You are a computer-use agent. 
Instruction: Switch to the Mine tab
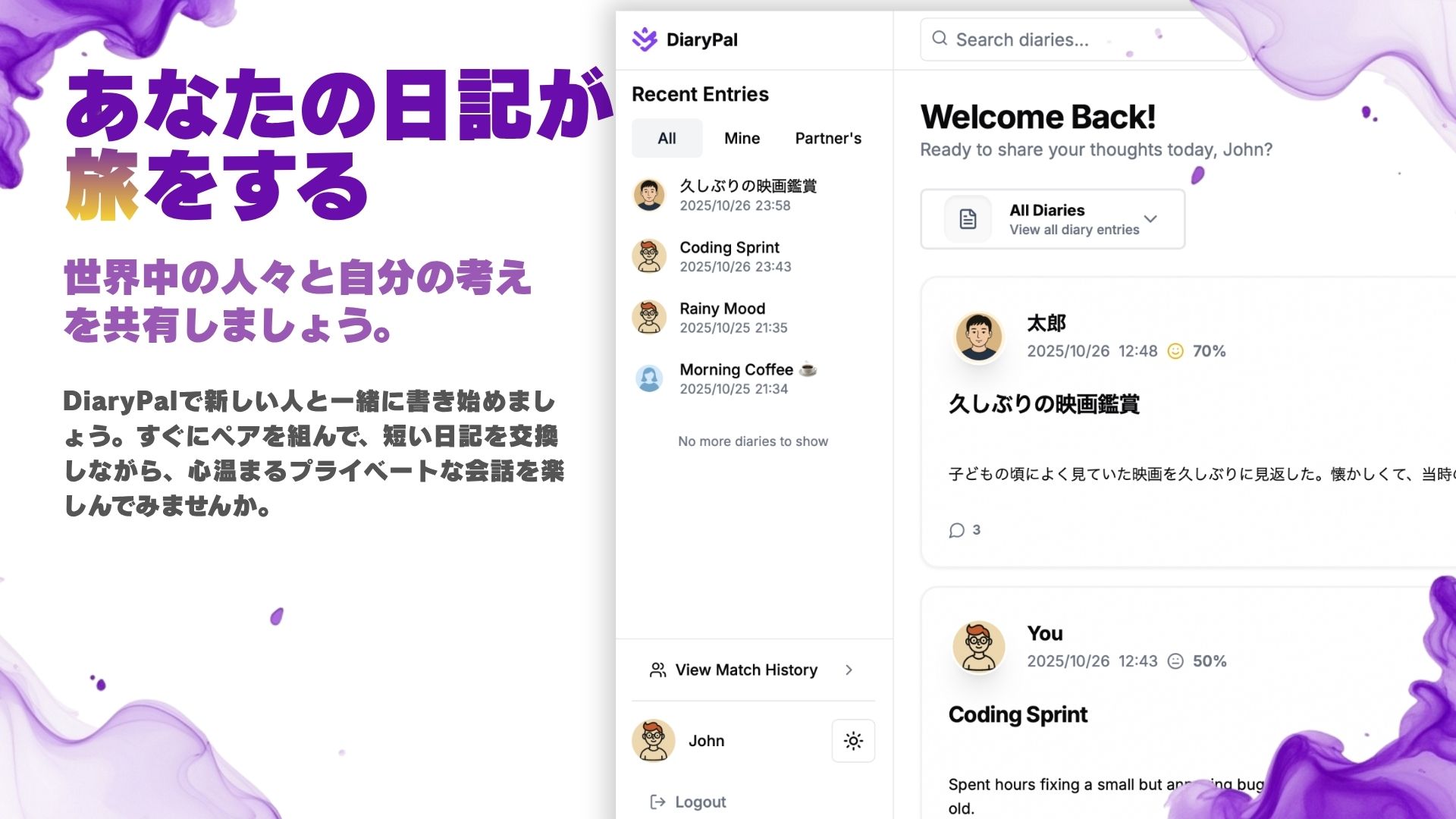click(x=742, y=138)
